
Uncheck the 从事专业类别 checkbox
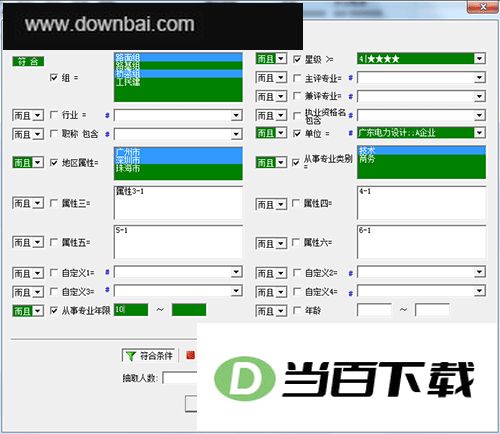coord(296,162)
